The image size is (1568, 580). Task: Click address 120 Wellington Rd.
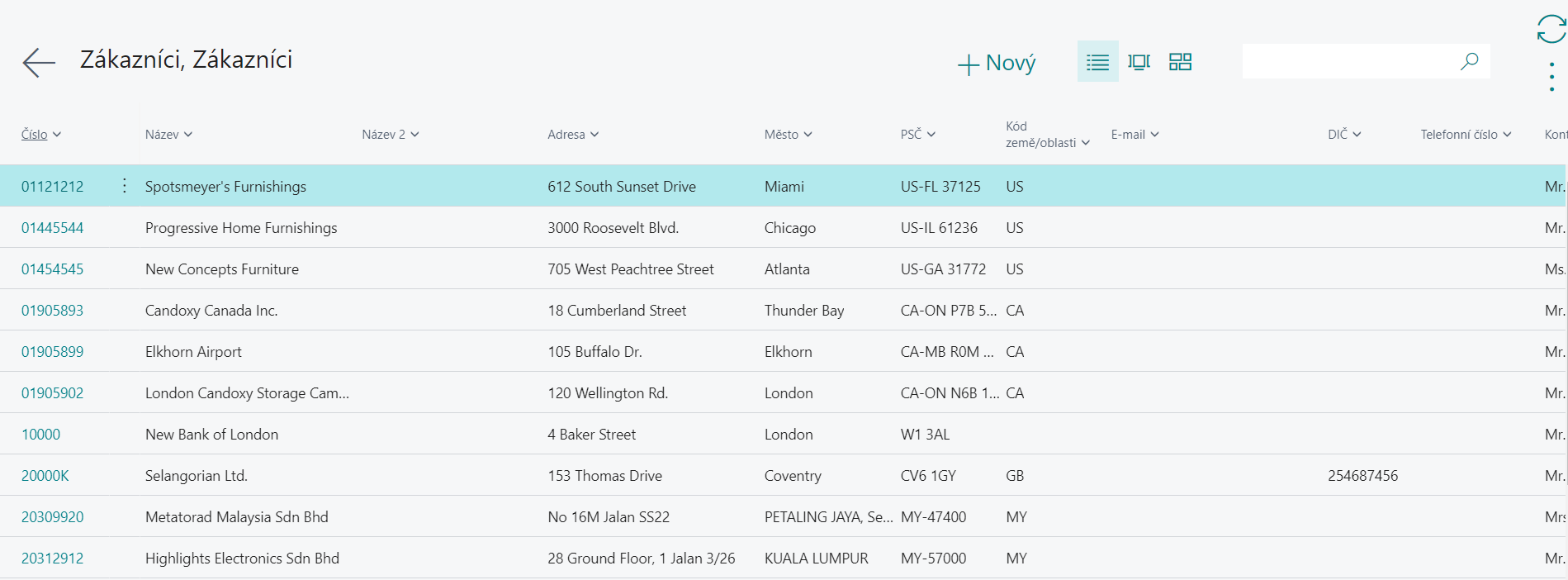(608, 393)
